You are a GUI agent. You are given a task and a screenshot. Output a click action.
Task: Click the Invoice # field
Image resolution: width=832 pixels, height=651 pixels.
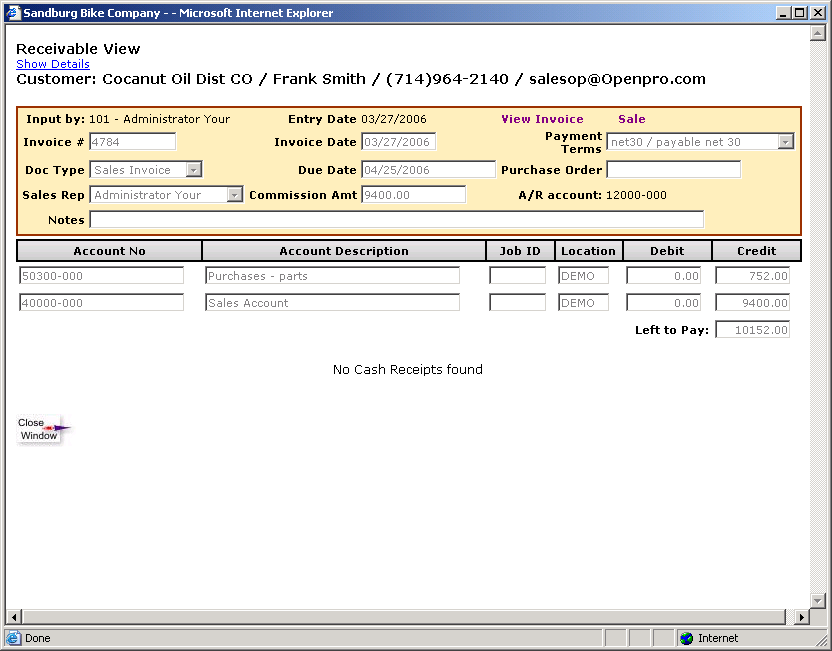132,142
